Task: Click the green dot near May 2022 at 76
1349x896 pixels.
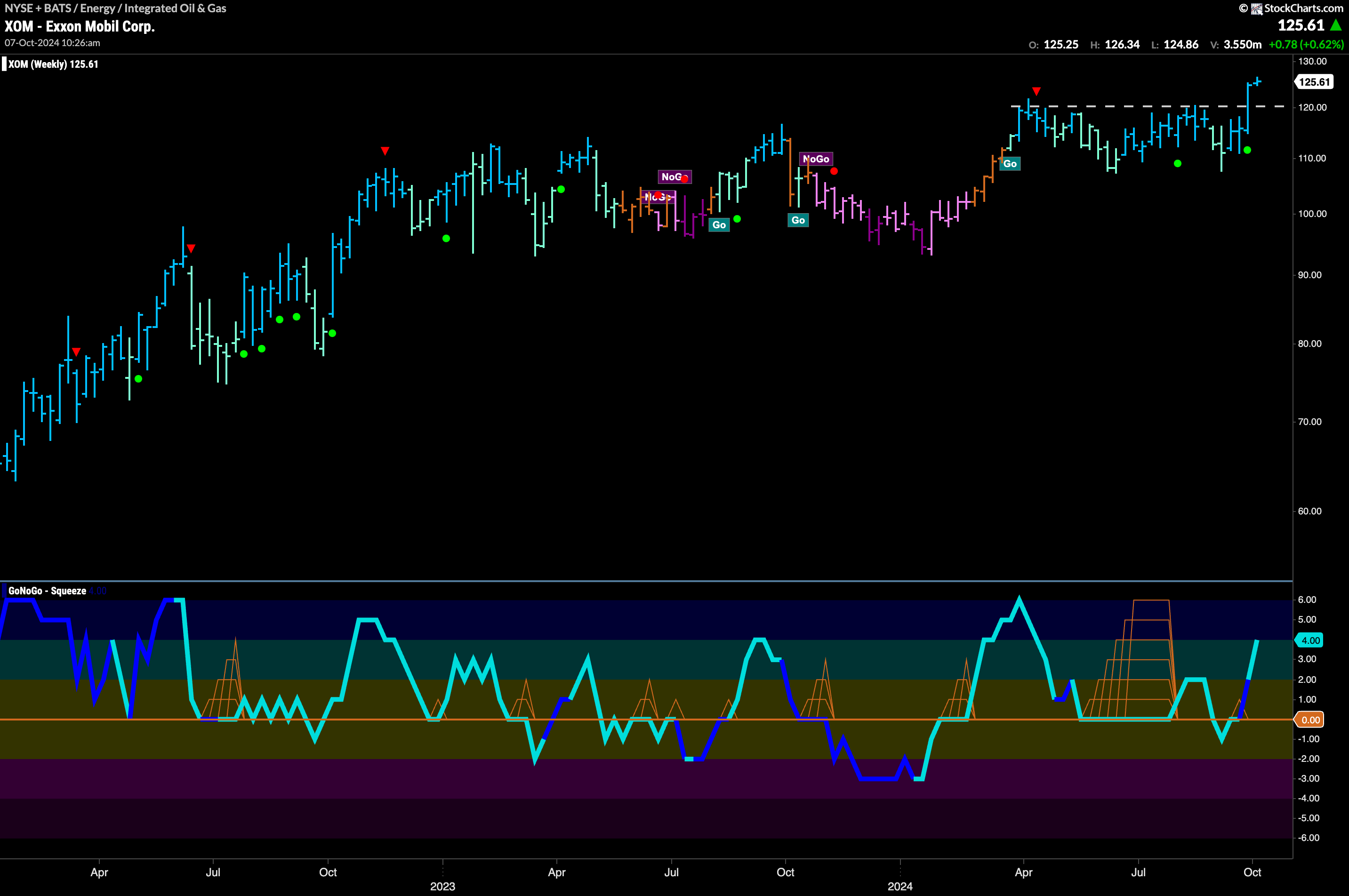Action: click(138, 379)
